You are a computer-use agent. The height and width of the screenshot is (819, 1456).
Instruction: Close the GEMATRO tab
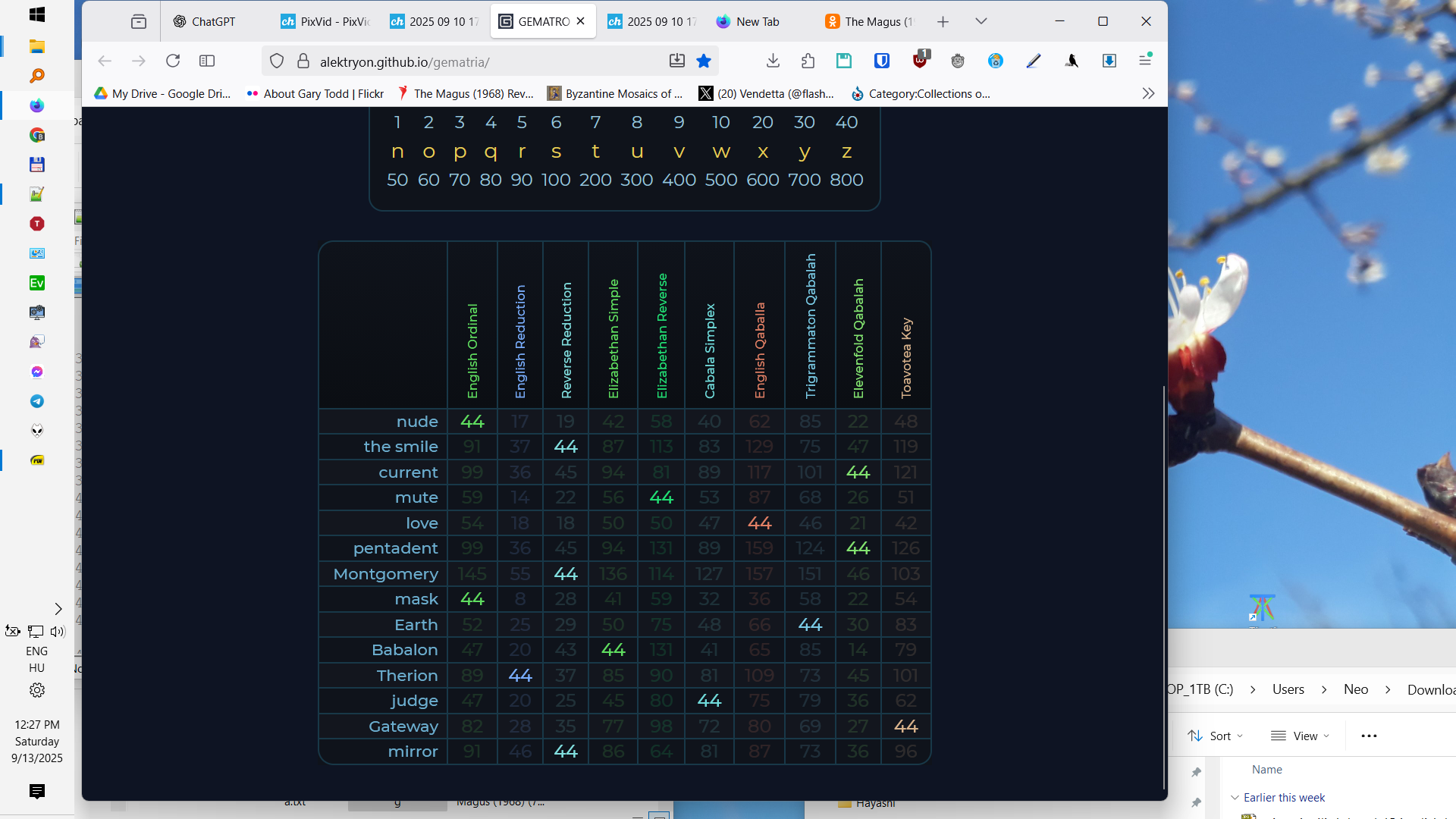pos(580,21)
